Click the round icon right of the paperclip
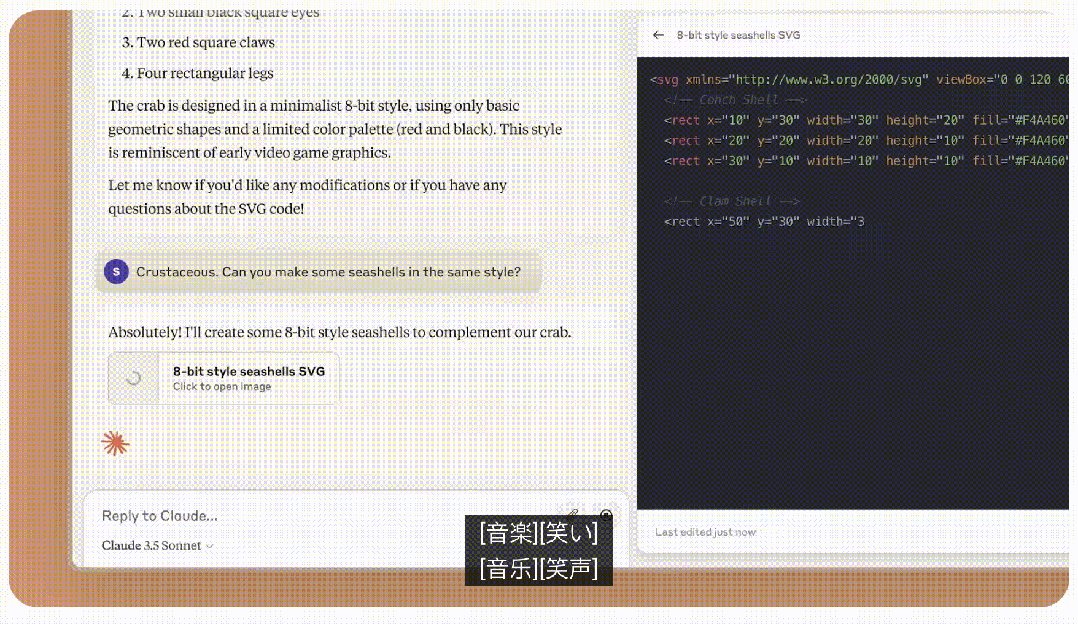Screen dimensions: 1078x624 pyautogui.click(x=606, y=514)
